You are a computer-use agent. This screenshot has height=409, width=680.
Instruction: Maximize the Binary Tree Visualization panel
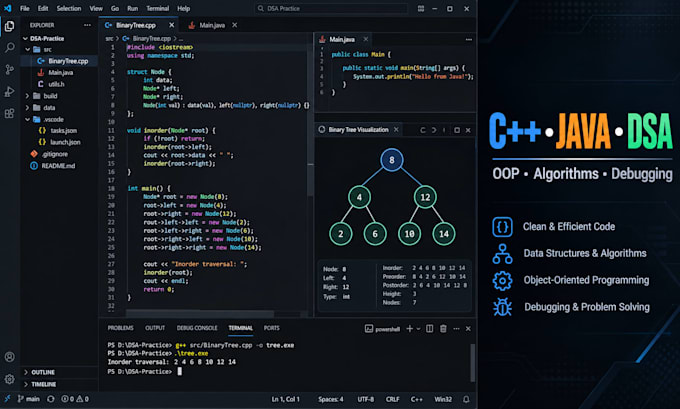click(x=457, y=130)
